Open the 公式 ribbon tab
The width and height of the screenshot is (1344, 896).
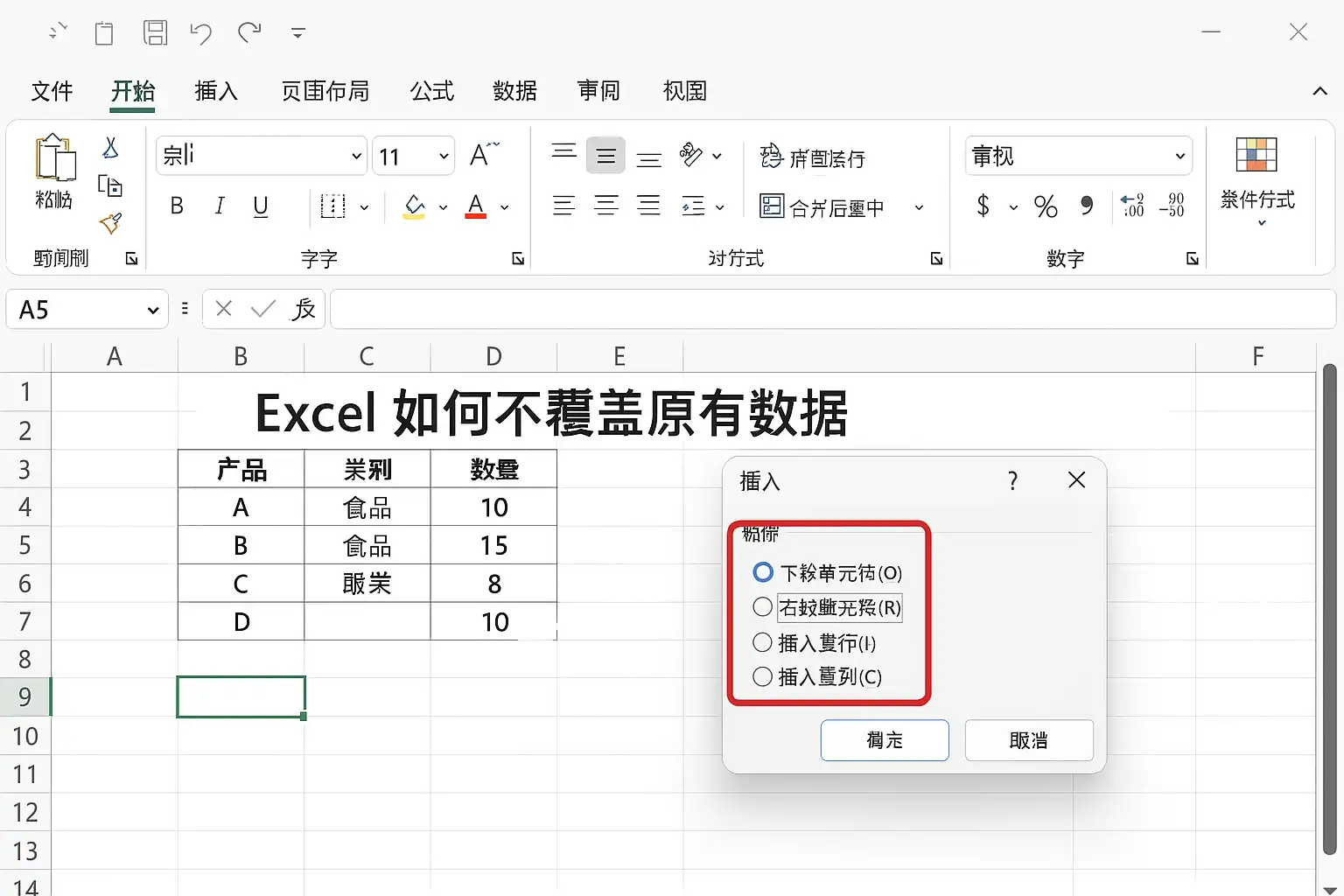(432, 91)
